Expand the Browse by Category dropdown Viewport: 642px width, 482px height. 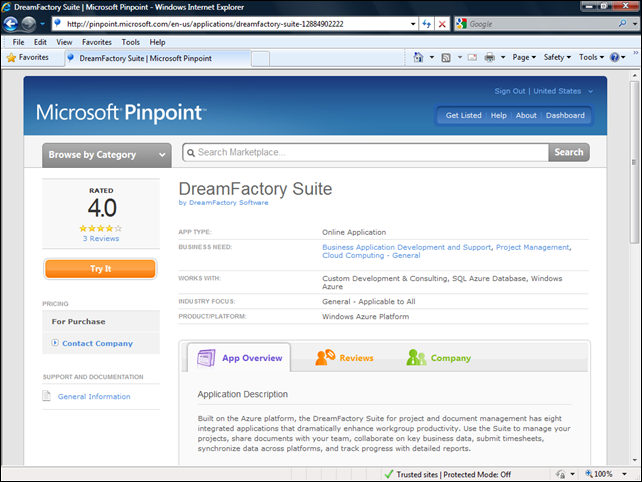coord(106,155)
